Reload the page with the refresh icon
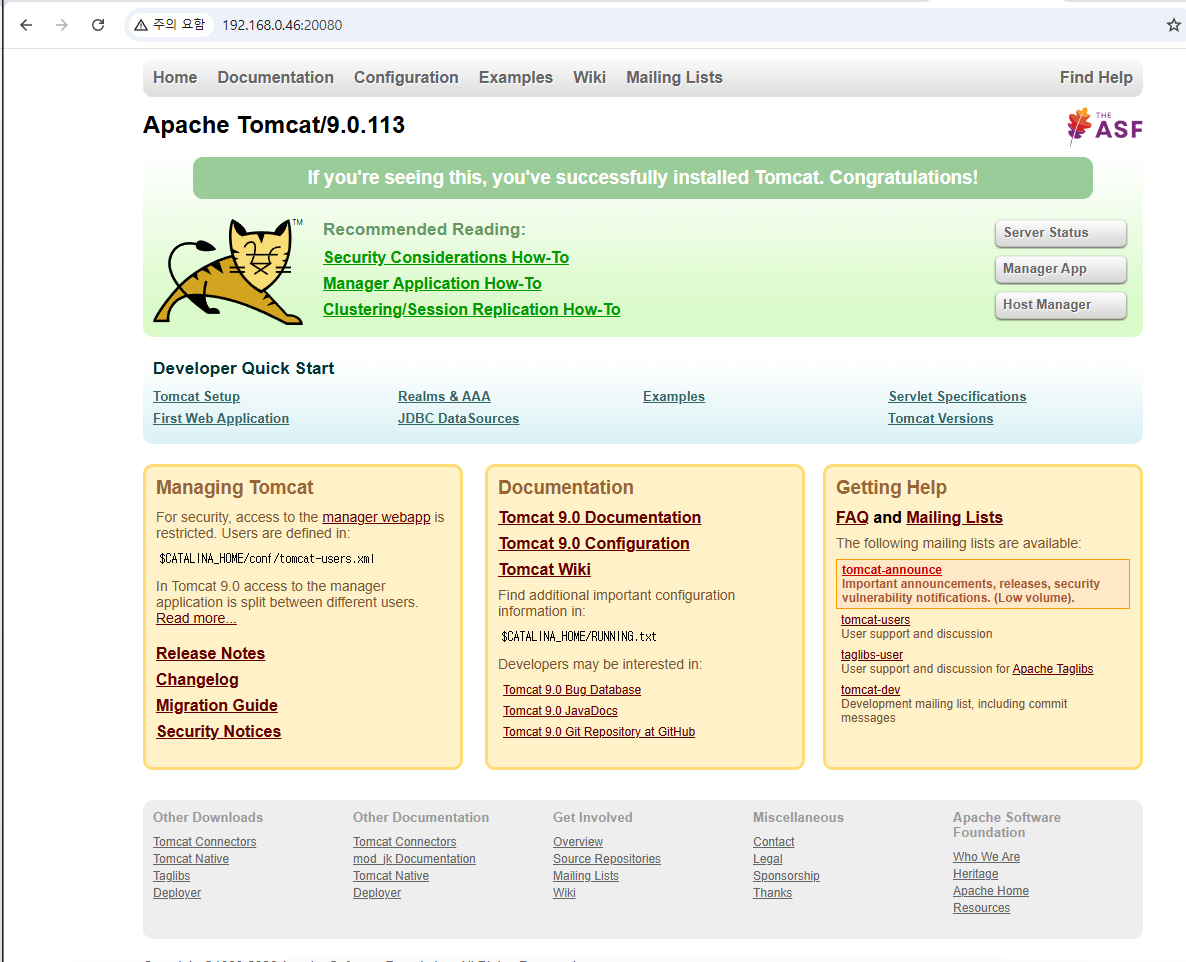The image size is (1186, 962). pos(98,25)
